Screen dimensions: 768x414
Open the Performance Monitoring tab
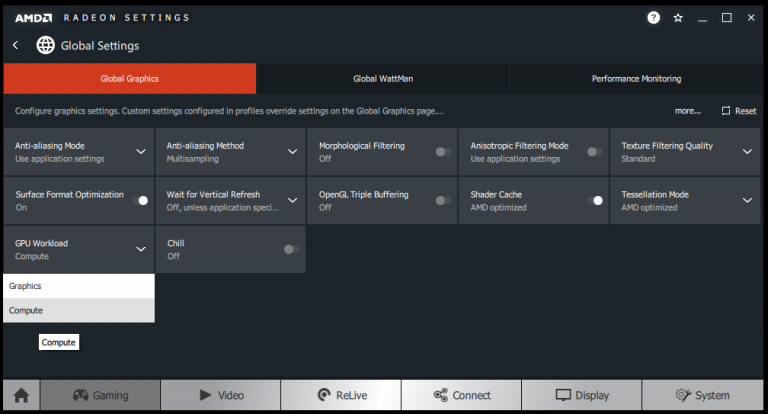[x=636, y=78]
